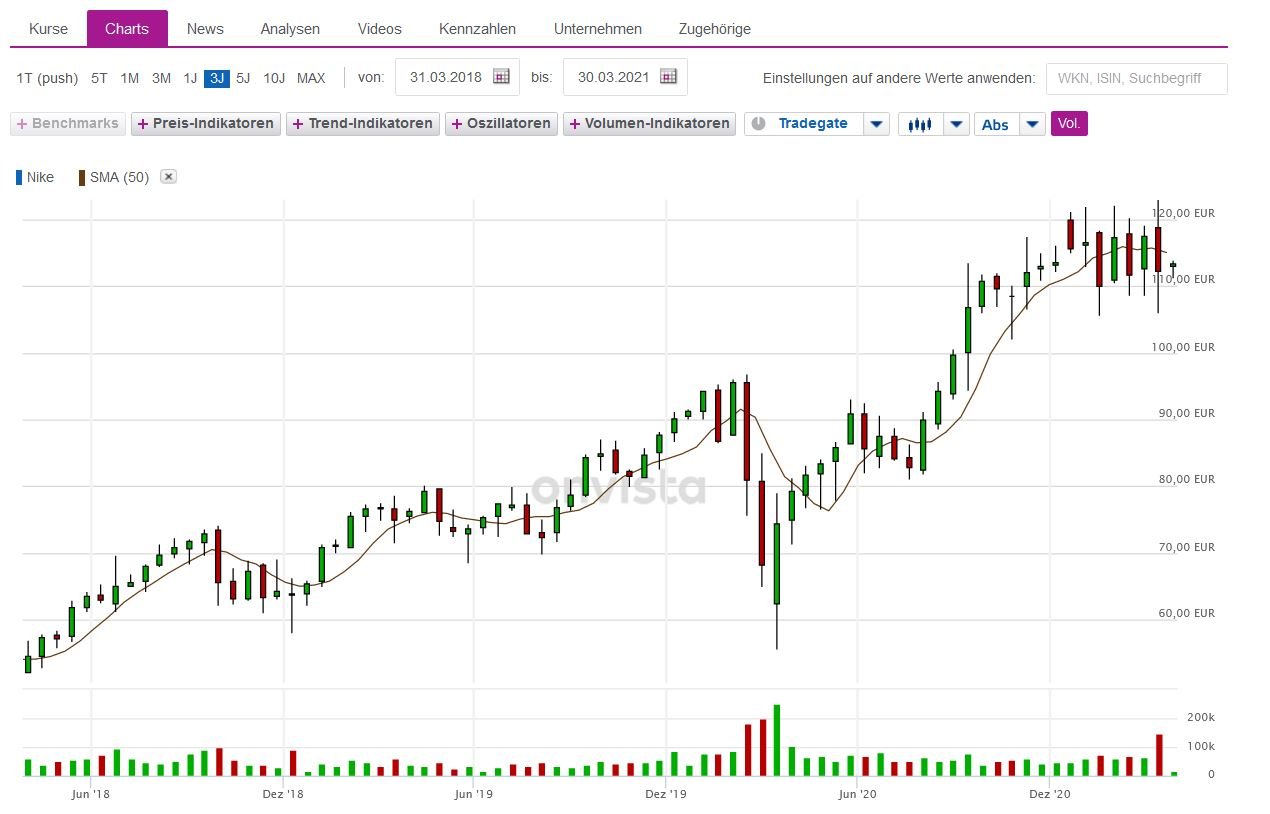Click the candlestick chart type icon

point(920,124)
